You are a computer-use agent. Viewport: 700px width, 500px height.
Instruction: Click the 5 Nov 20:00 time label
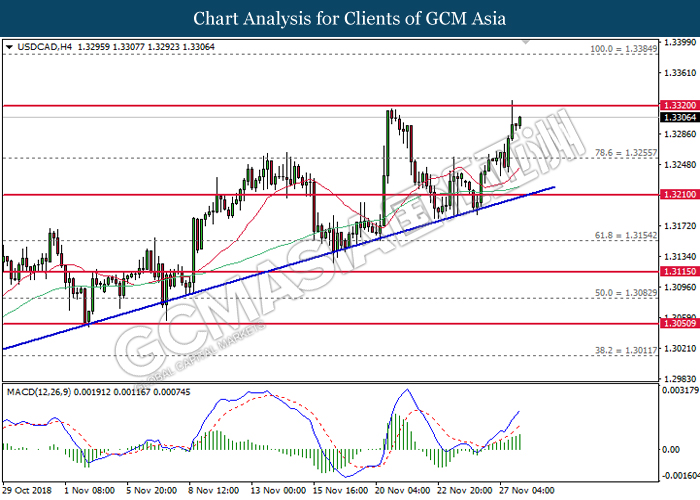click(151, 490)
